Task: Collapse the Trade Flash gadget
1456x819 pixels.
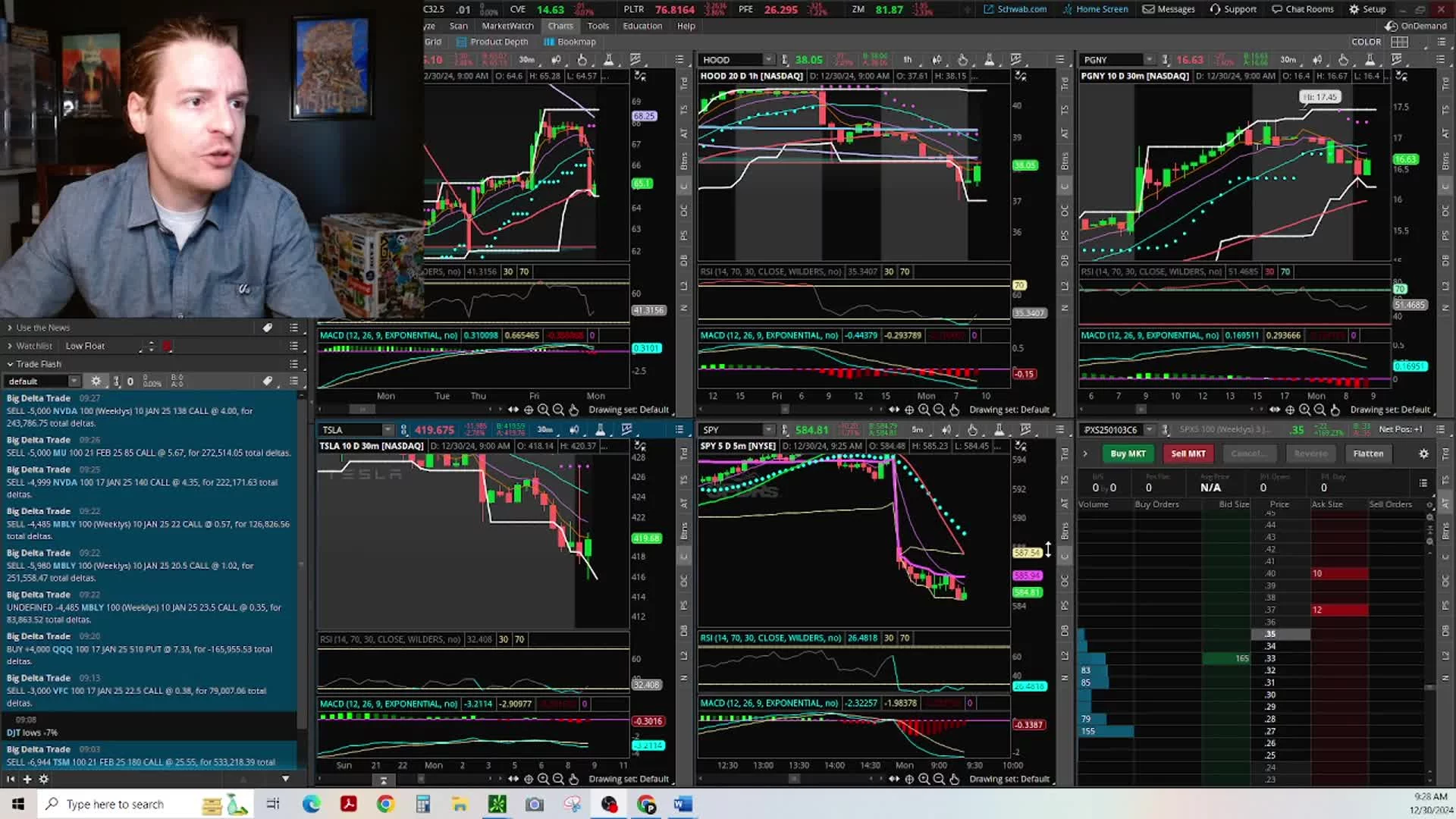Action: (10, 364)
